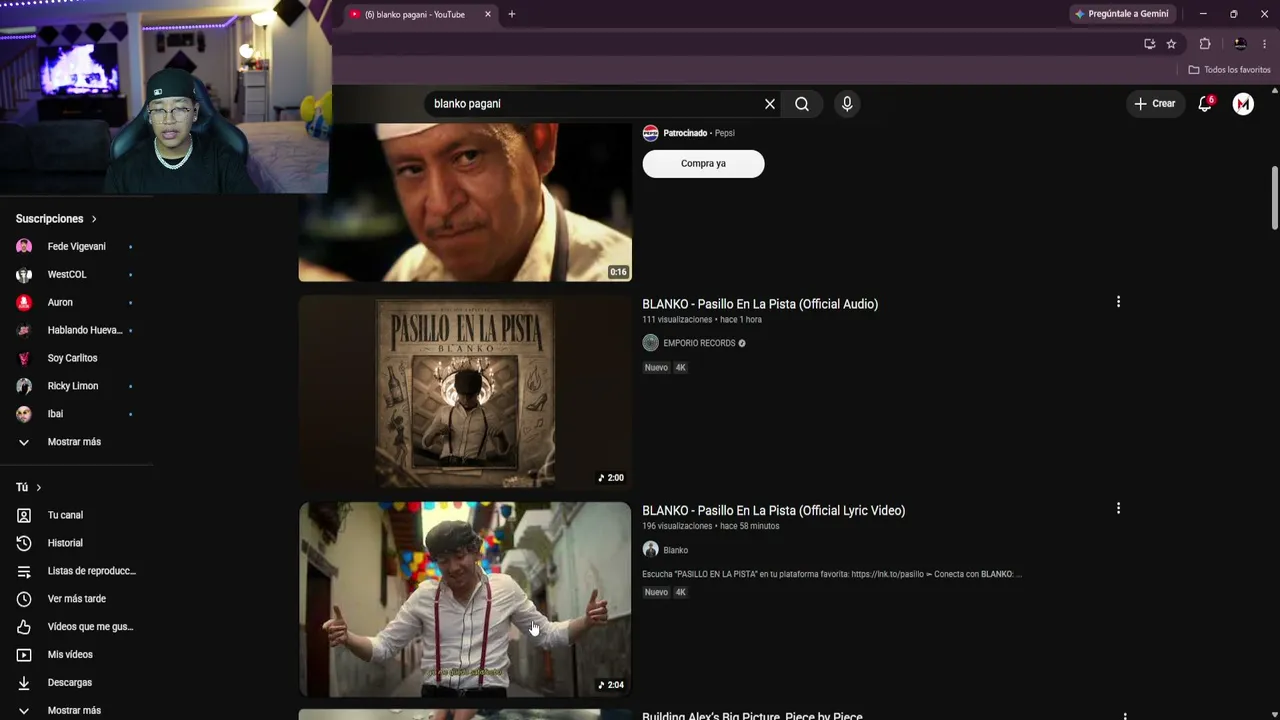Click the Patrocinado · Pepsi label
Screen dimensions: 1280x720
(x=699, y=133)
